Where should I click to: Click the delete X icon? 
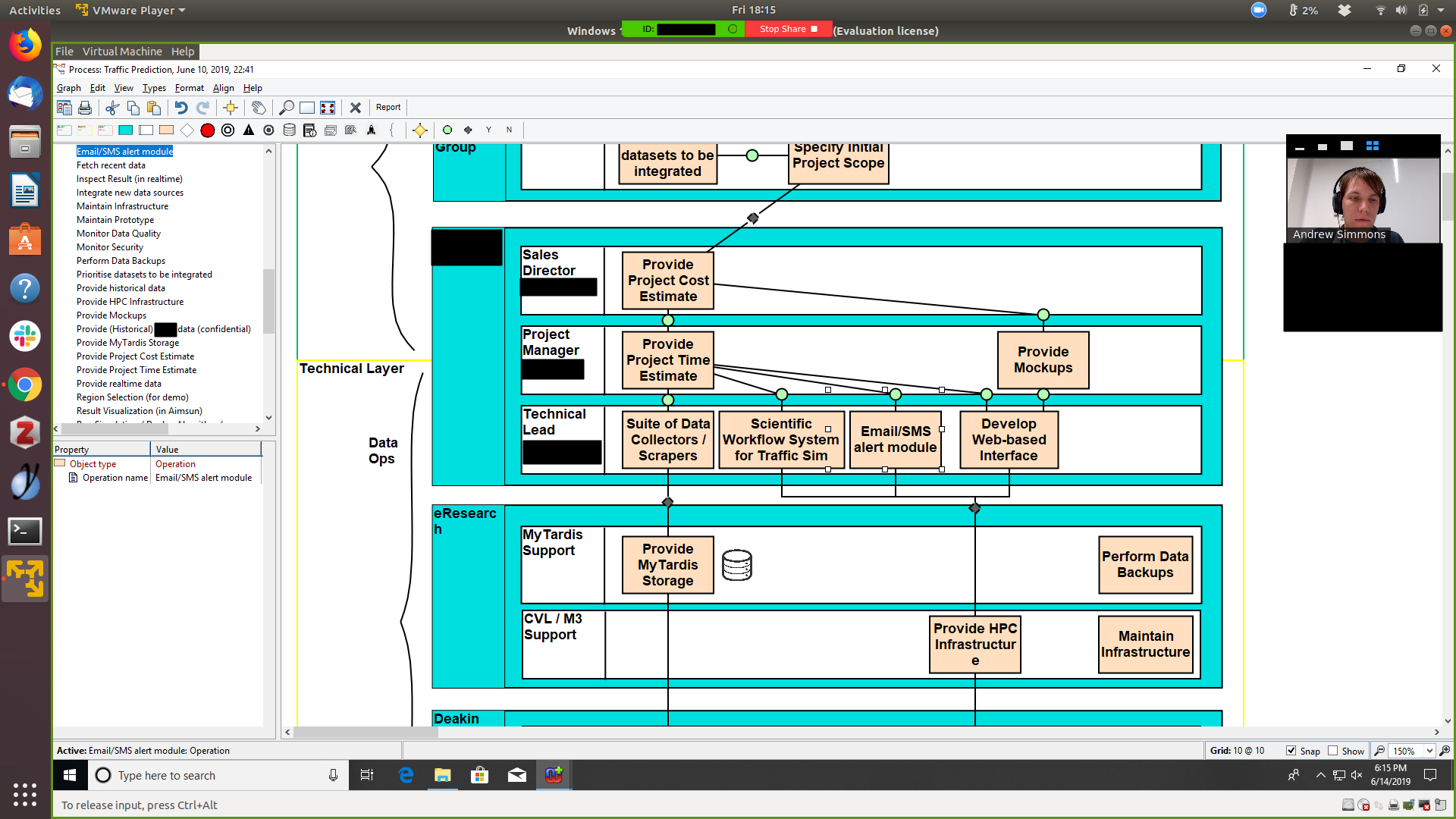(x=355, y=108)
